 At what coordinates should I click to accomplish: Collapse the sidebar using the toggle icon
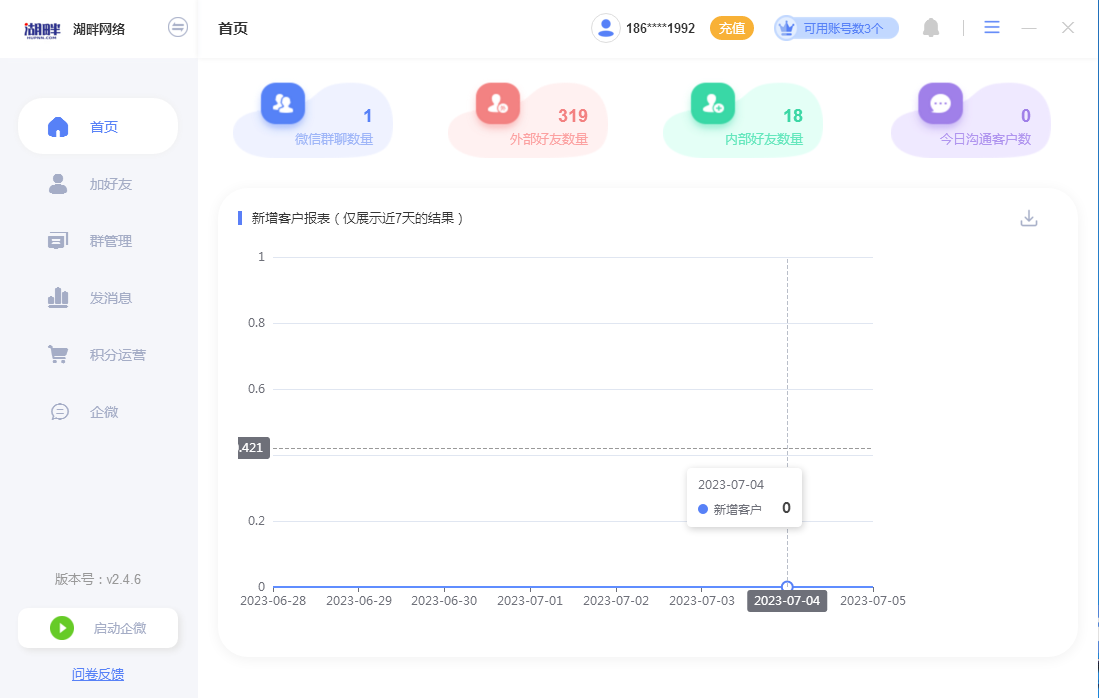(x=178, y=28)
